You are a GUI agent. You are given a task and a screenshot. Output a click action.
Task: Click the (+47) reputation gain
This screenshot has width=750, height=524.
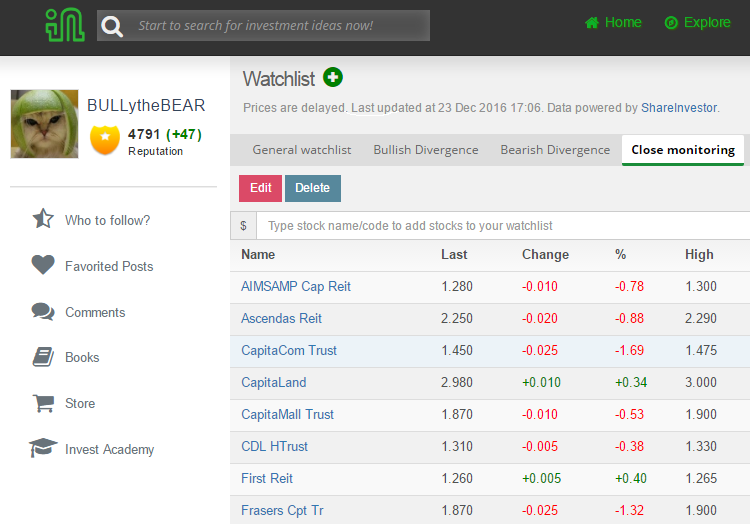[184, 134]
